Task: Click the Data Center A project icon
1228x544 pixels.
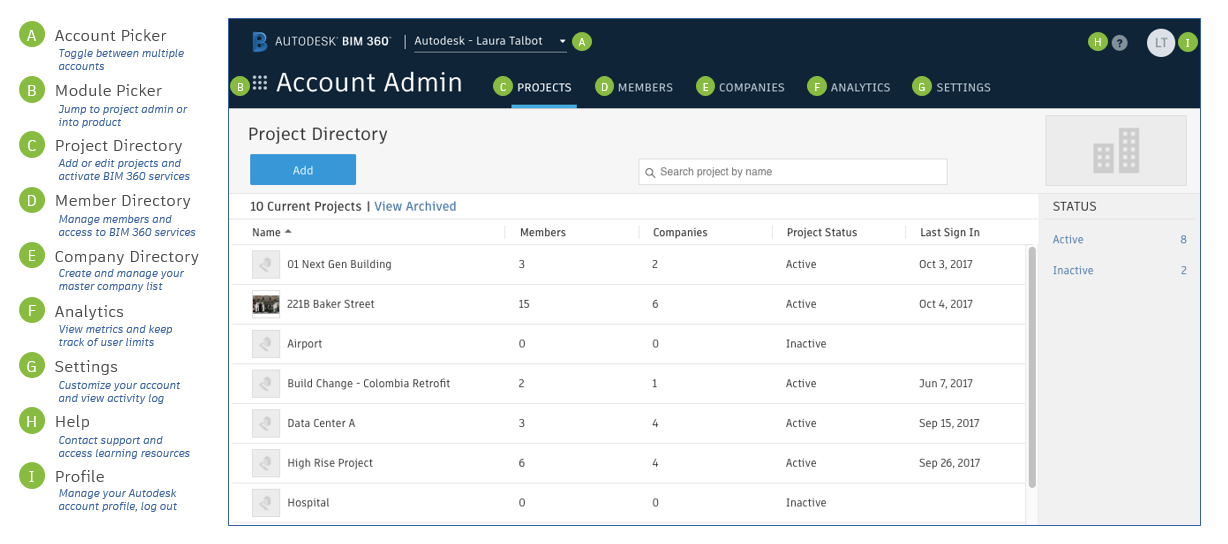Action: pyautogui.click(x=266, y=423)
